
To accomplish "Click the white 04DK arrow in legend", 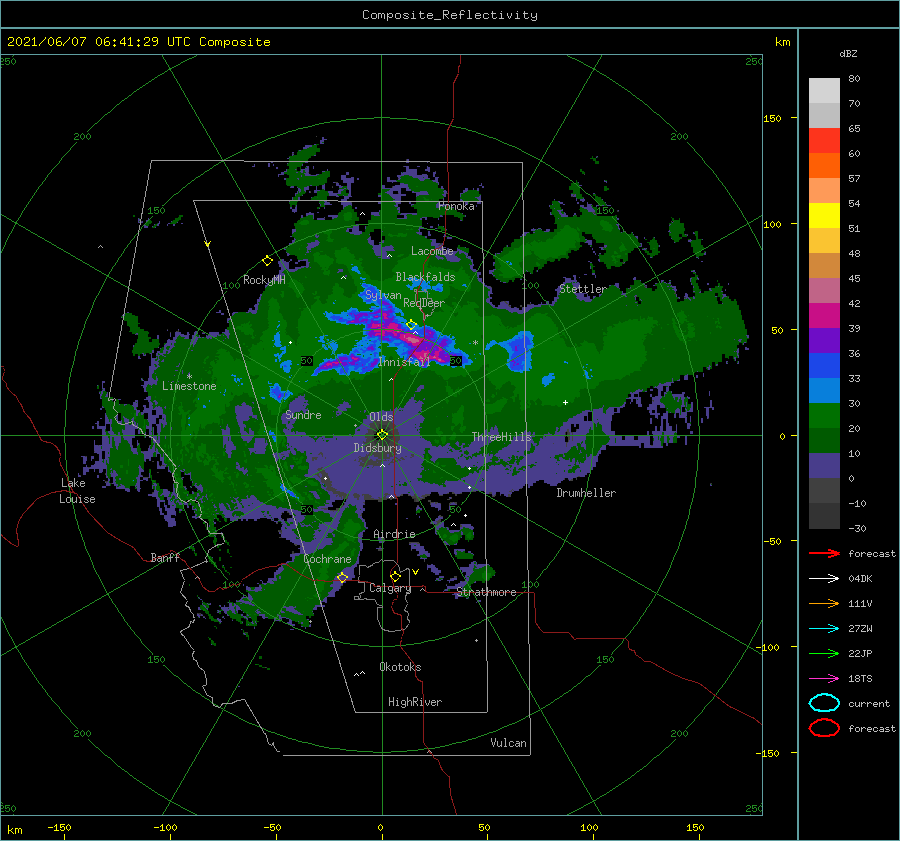I will pyautogui.click(x=824, y=579).
